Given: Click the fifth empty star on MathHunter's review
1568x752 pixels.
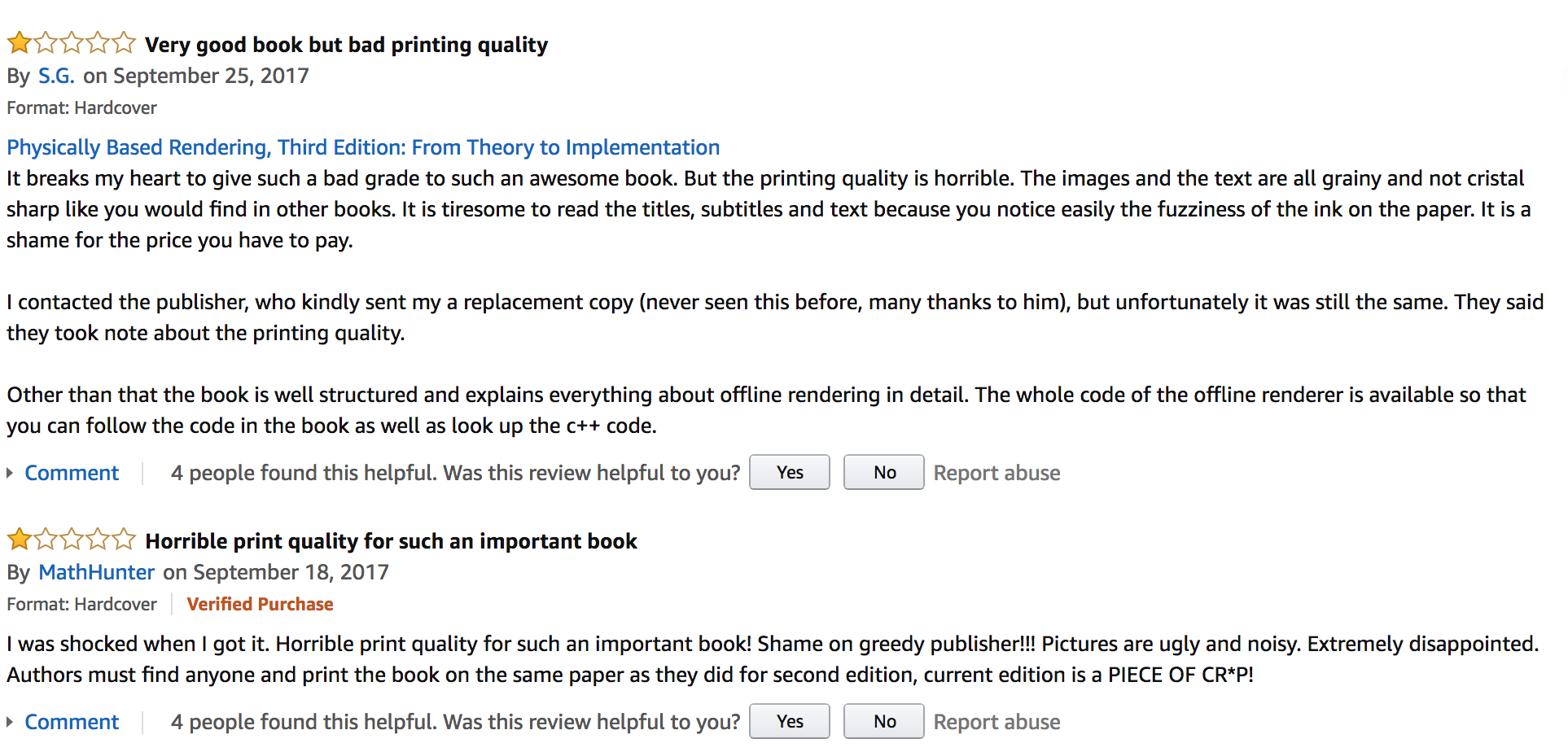Looking at the screenshot, I should coord(124,539).
